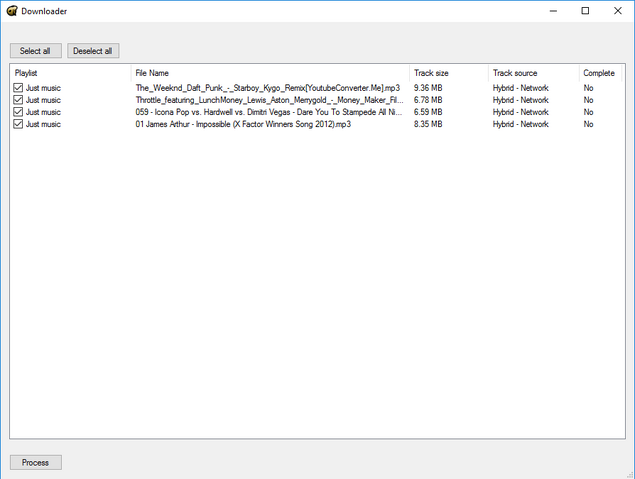Screen dimensions: 635x479
Task: Click the 6.59 MB track size cell
Action: [x=428, y=112]
